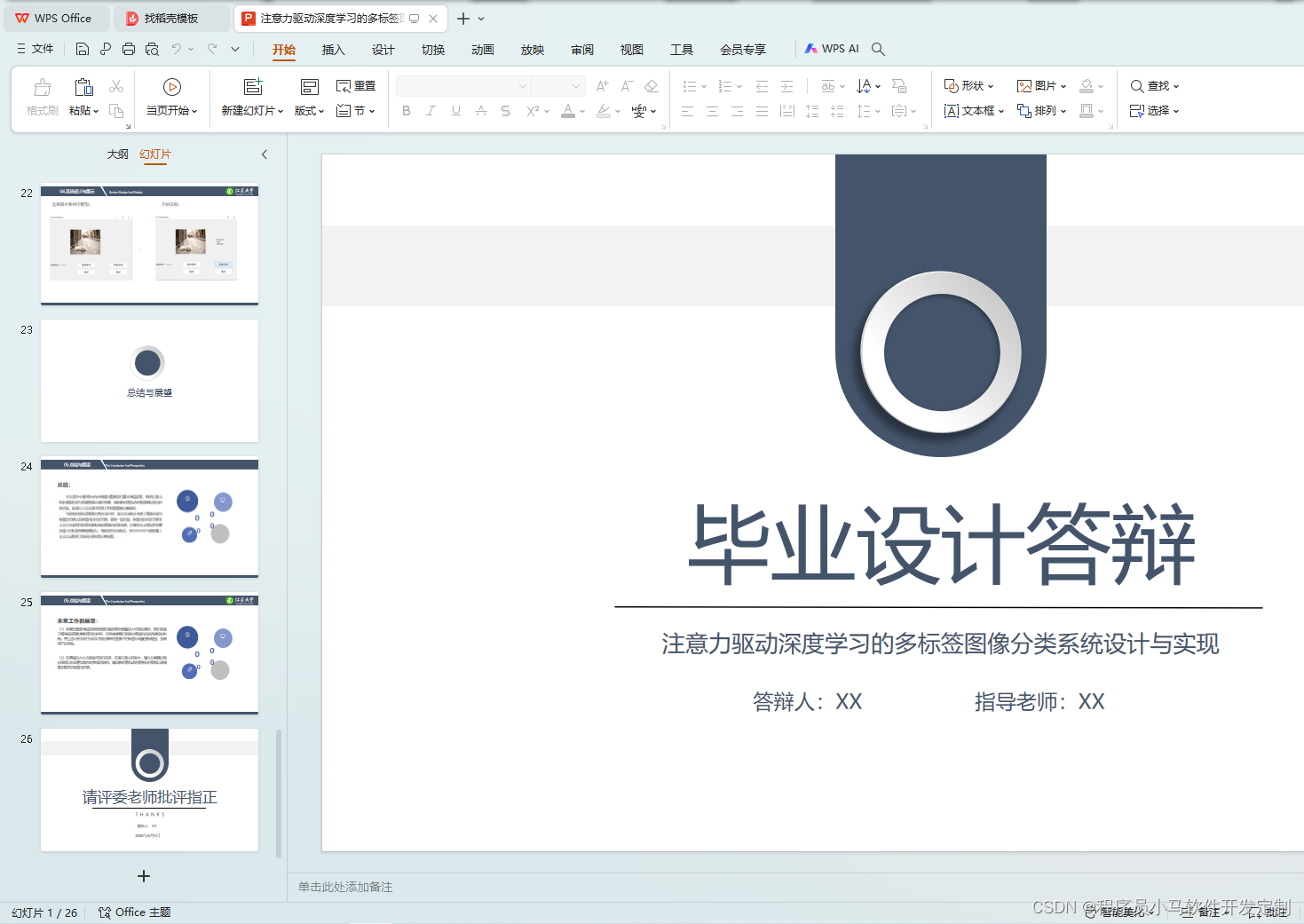Select the Format Painter (格式刷) tool
The image size is (1304, 924).
point(41,96)
